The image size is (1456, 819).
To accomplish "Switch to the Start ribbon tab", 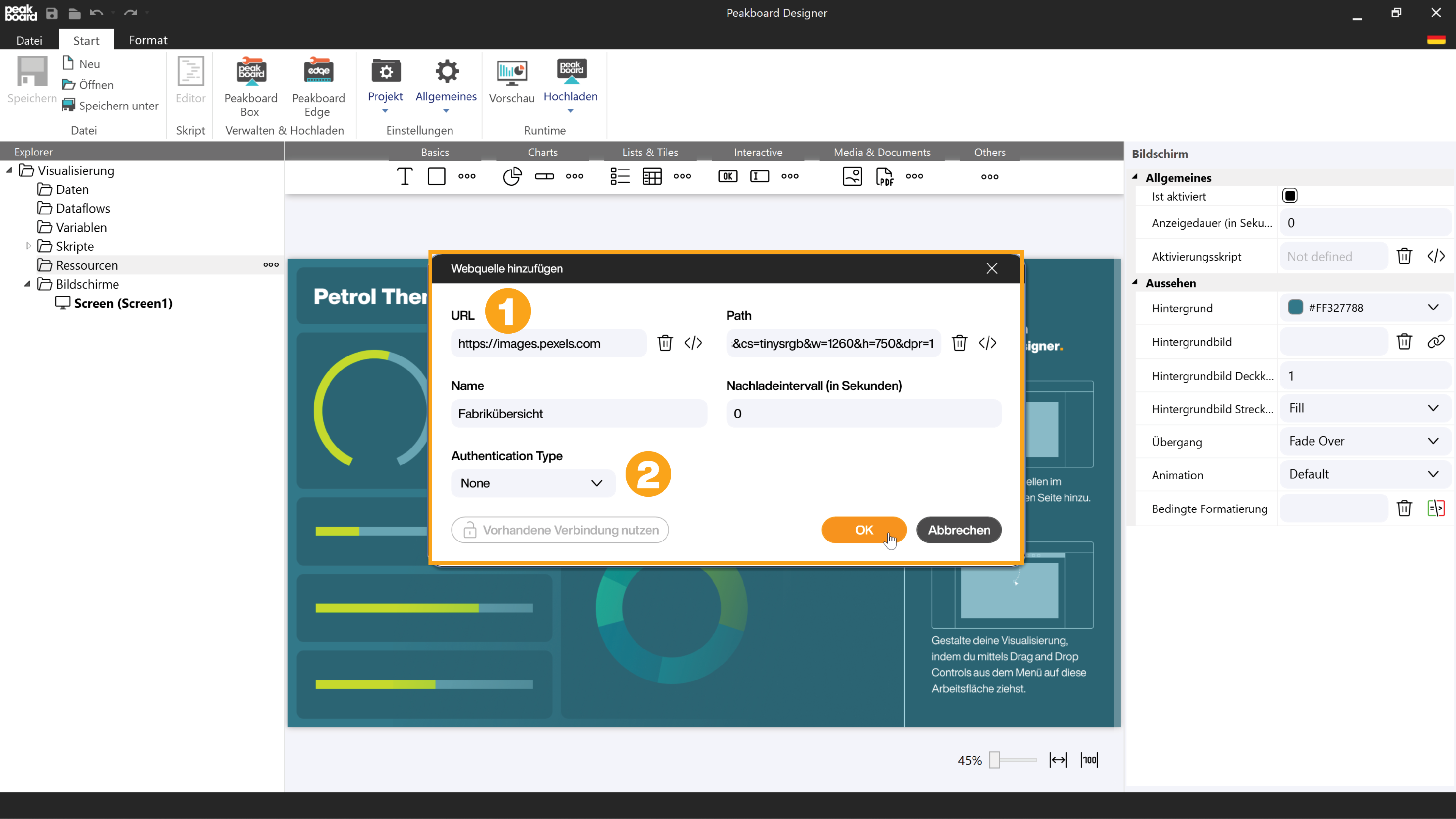I will tap(86, 40).
